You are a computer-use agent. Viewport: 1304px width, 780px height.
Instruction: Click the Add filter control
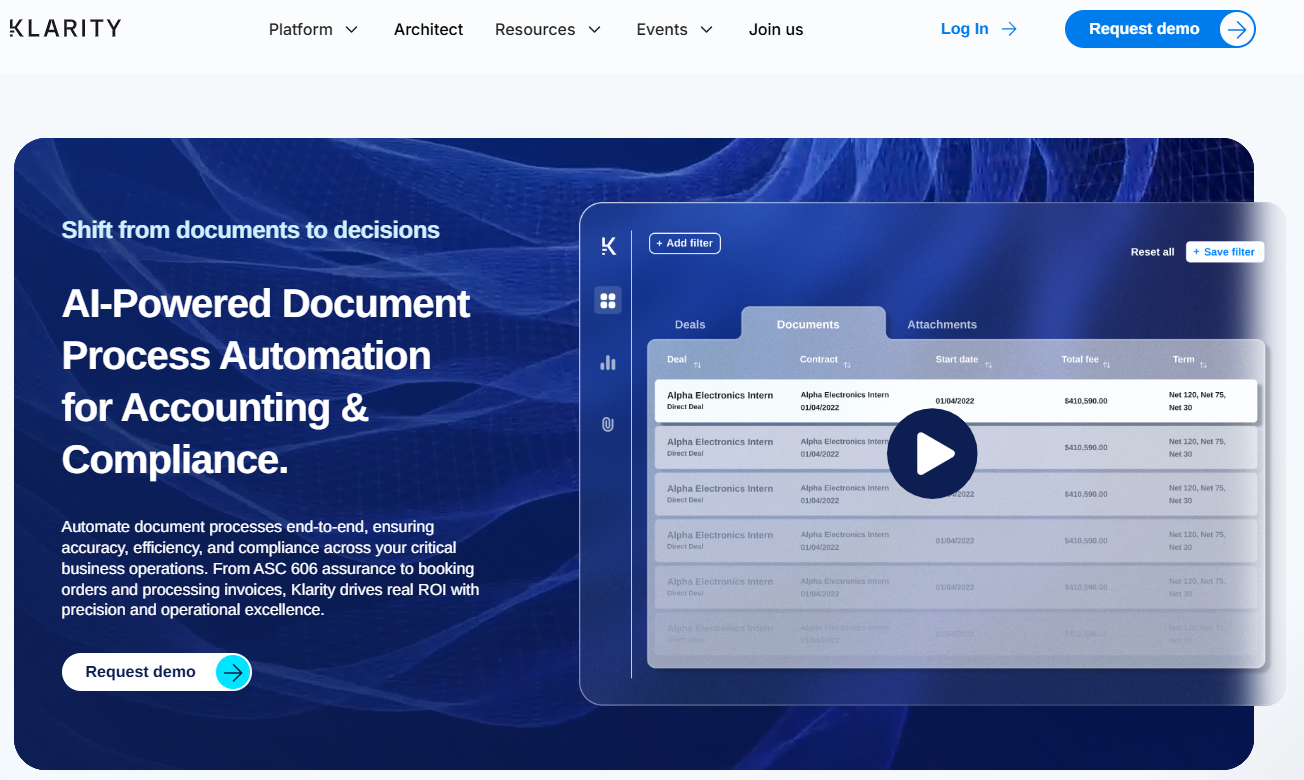click(684, 243)
